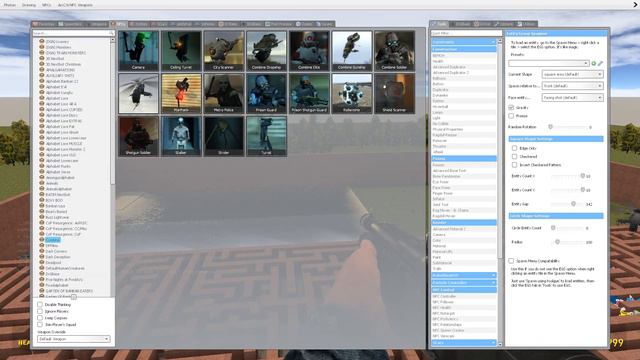Spawn the Camera NPC thumbnail

138,51
